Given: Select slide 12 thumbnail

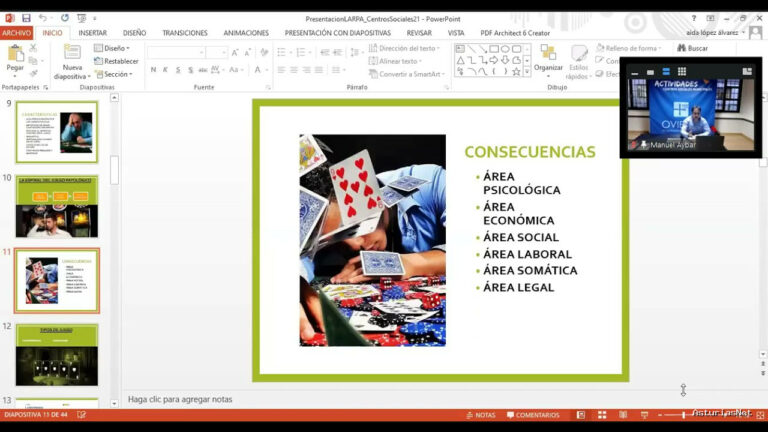Looking at the screenshot, I should [57, 355].
